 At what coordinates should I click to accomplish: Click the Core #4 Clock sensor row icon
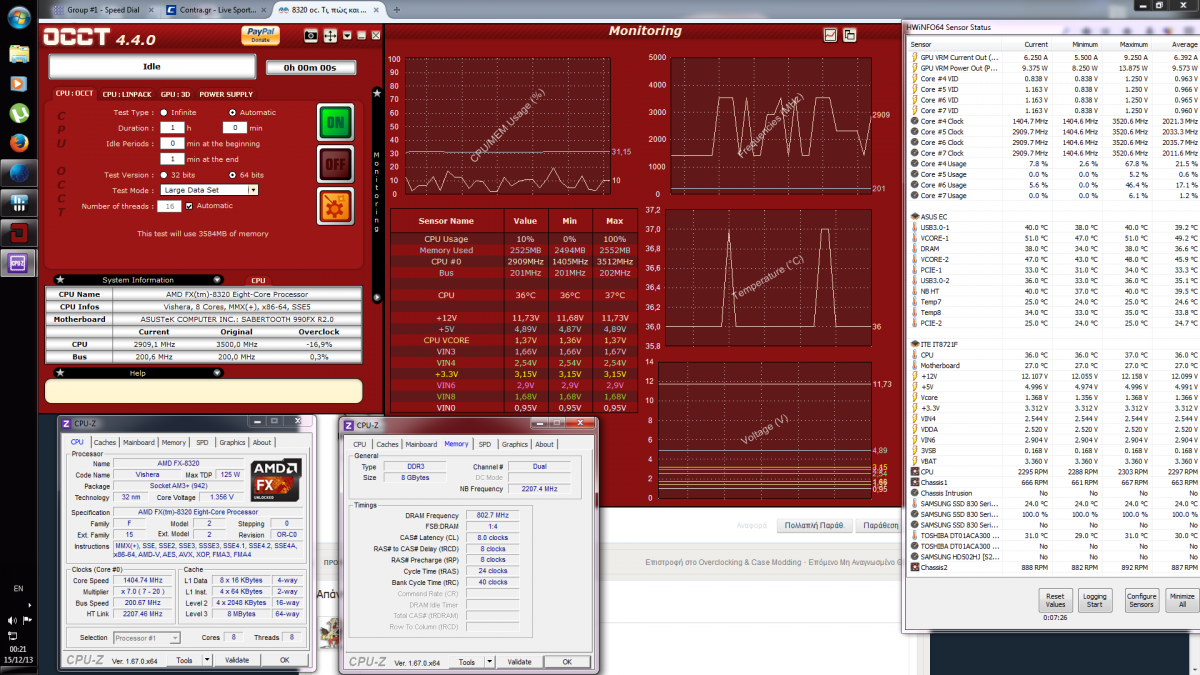tap(914, 121)
